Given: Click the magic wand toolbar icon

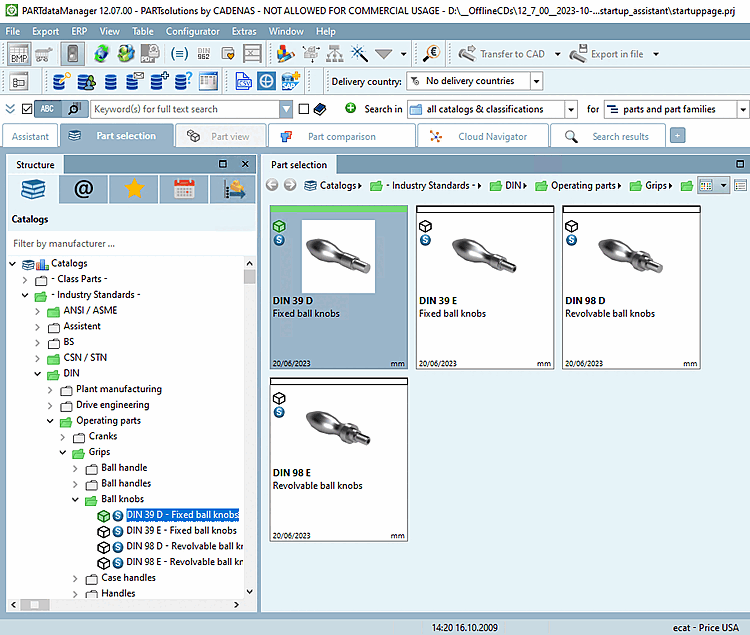Looking at the screenshot, I should pyautogui.click(x=359, y=54).
